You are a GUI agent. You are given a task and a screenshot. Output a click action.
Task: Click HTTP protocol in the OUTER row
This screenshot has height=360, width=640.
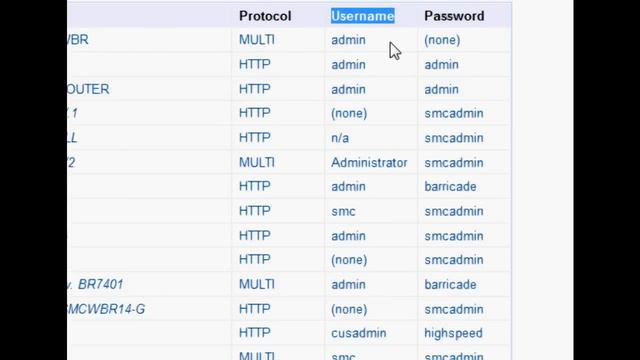tap(255, 89)
